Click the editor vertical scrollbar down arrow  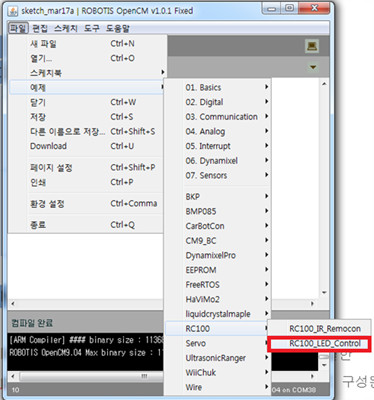pos(324,293)
